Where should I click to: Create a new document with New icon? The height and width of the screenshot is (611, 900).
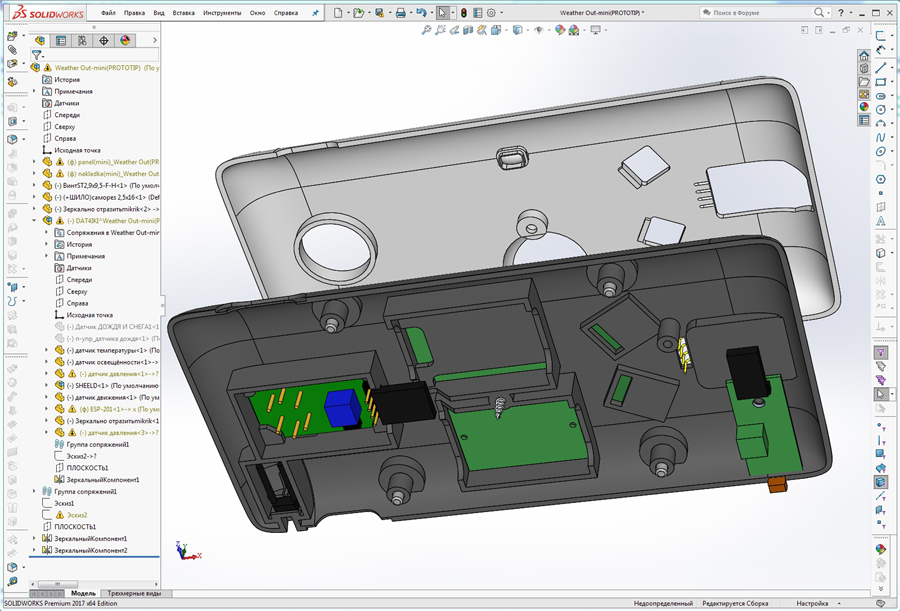[x=339, y=13]
